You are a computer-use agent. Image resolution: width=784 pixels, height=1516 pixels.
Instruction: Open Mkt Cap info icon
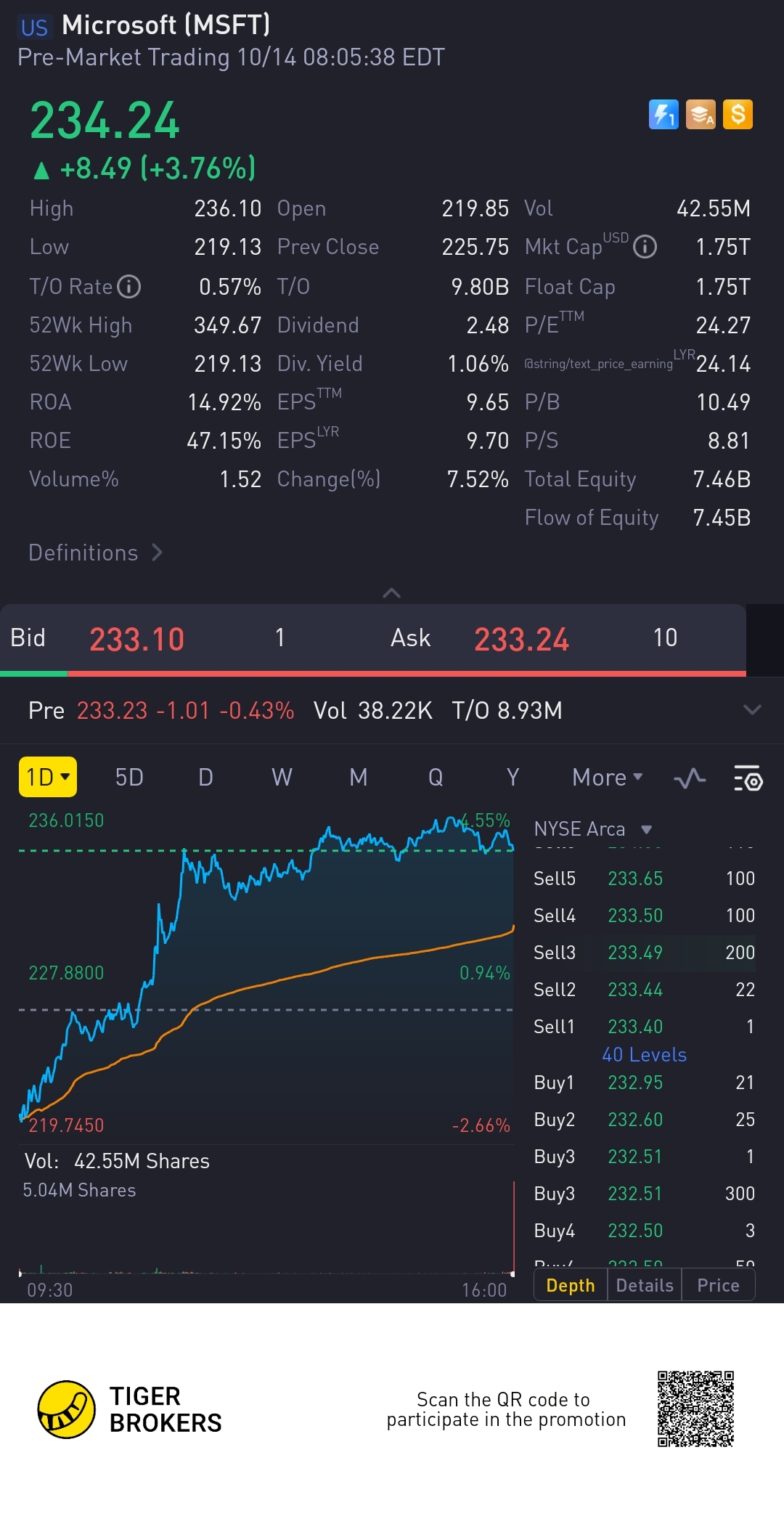click(645, 248)
